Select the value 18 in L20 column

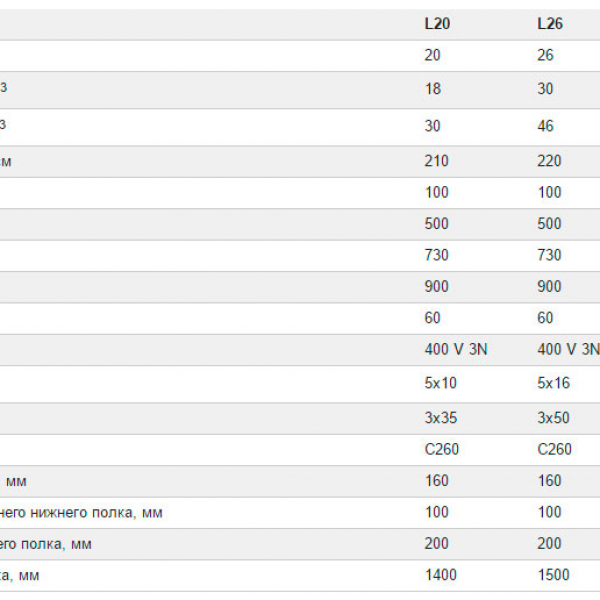point(433,89)
